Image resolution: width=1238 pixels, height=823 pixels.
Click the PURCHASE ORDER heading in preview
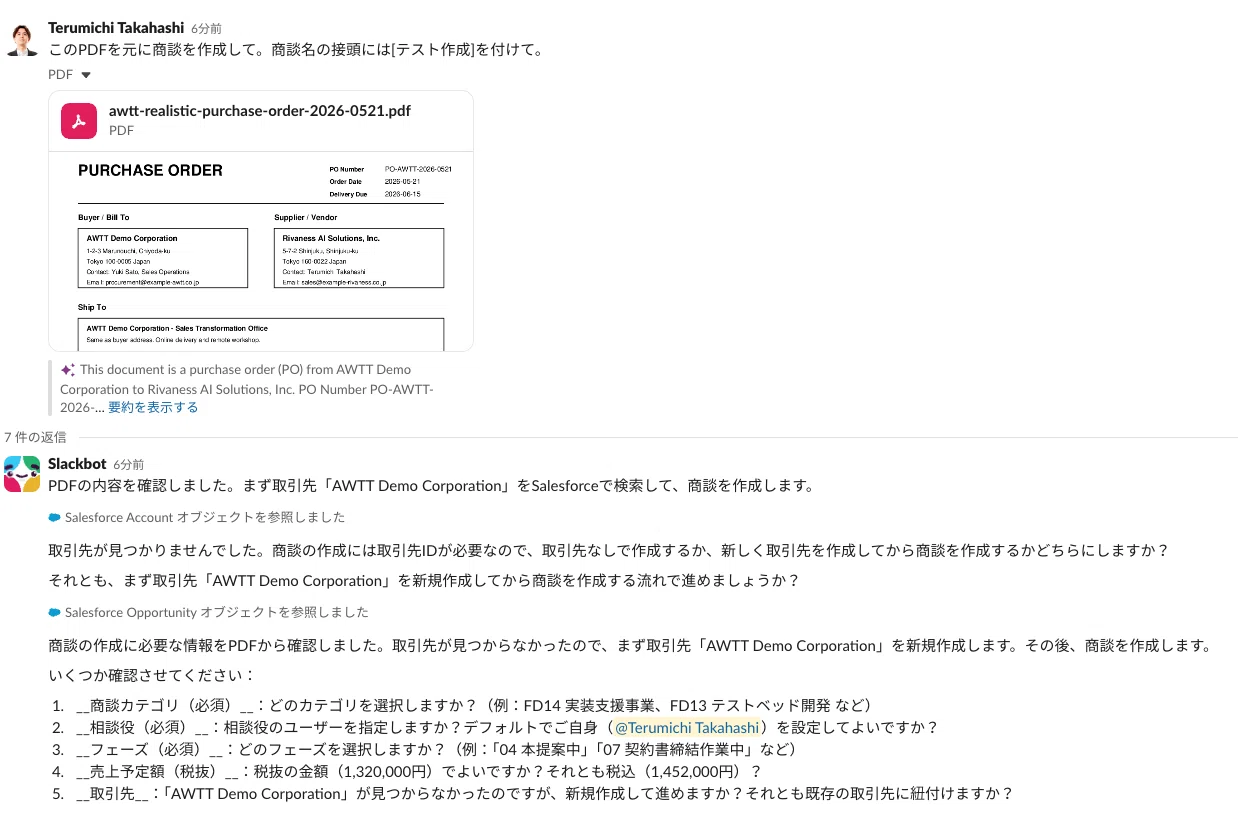coord(150,171)
